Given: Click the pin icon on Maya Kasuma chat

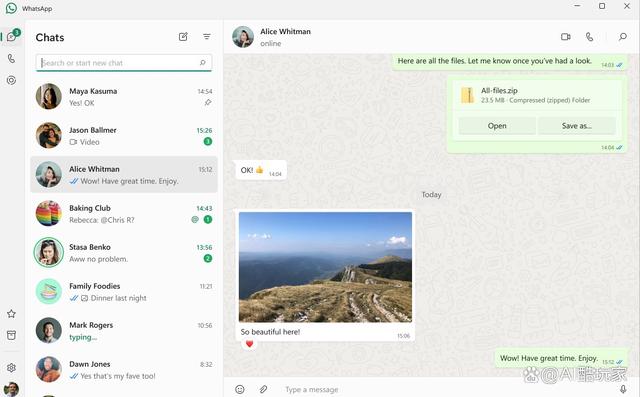Looking at the screenshot, I should point(208,102).
